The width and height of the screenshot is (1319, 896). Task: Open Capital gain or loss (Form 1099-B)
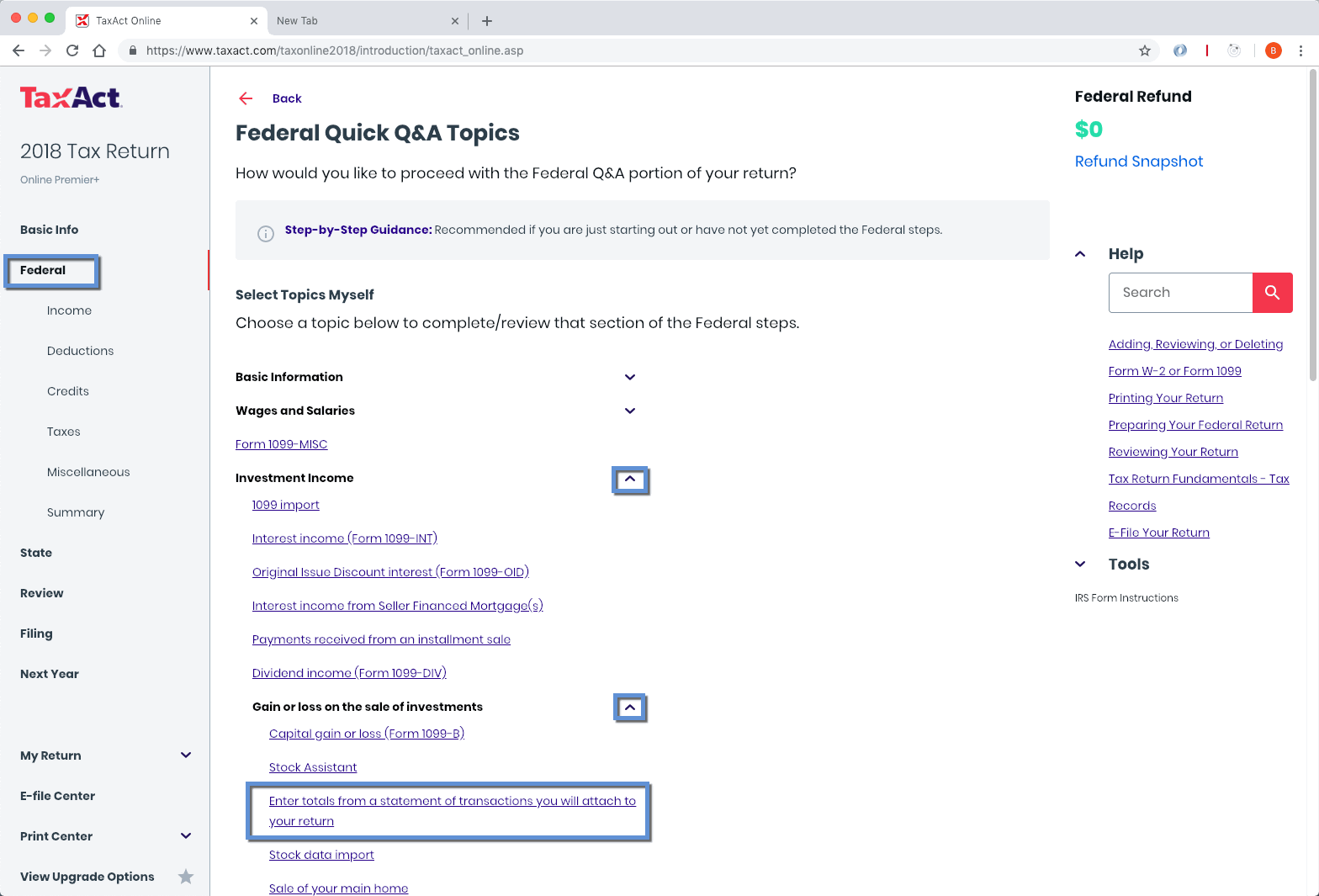click(x=367, y=734)
